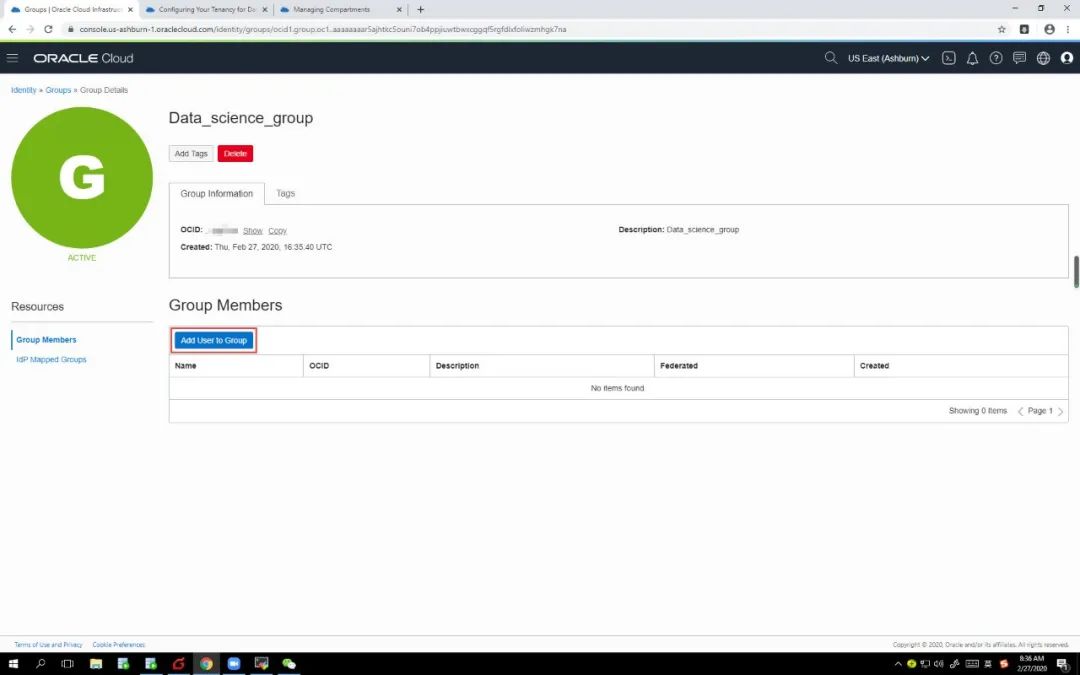Open the announcements bell icon

pos(972,58)
